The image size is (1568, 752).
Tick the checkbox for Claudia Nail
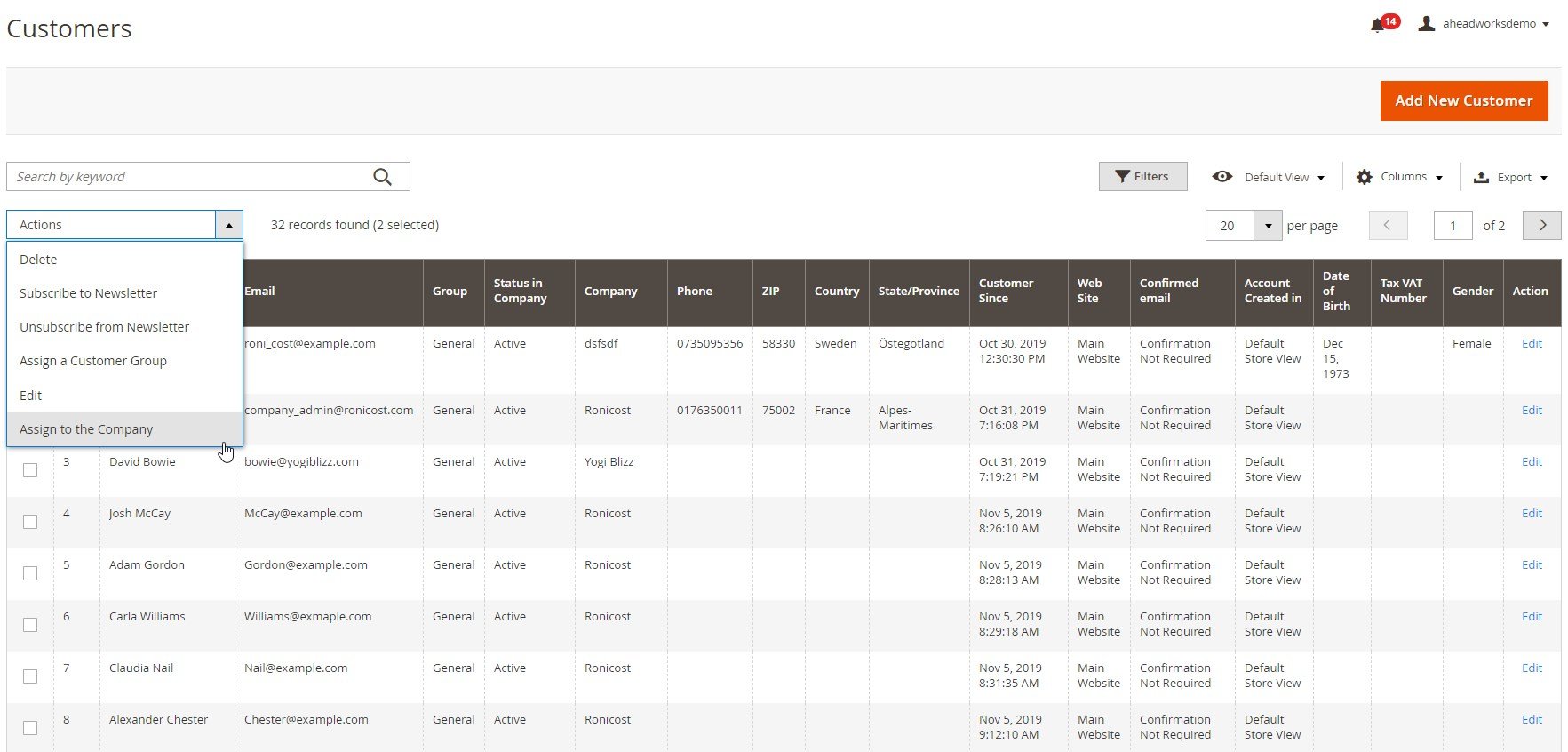[x=30, y=676]
